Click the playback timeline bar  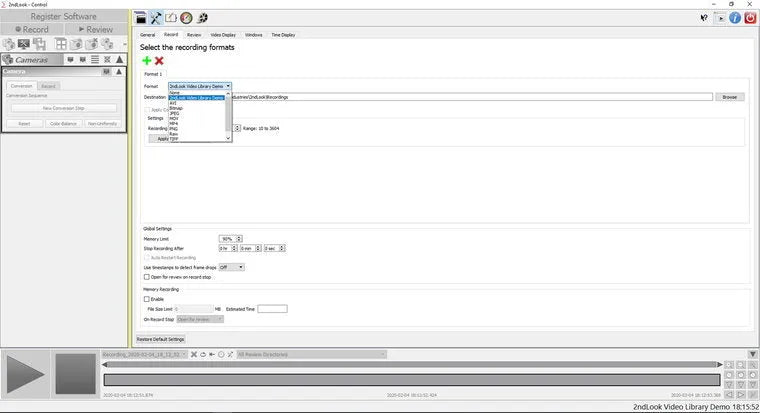point(410,380)
